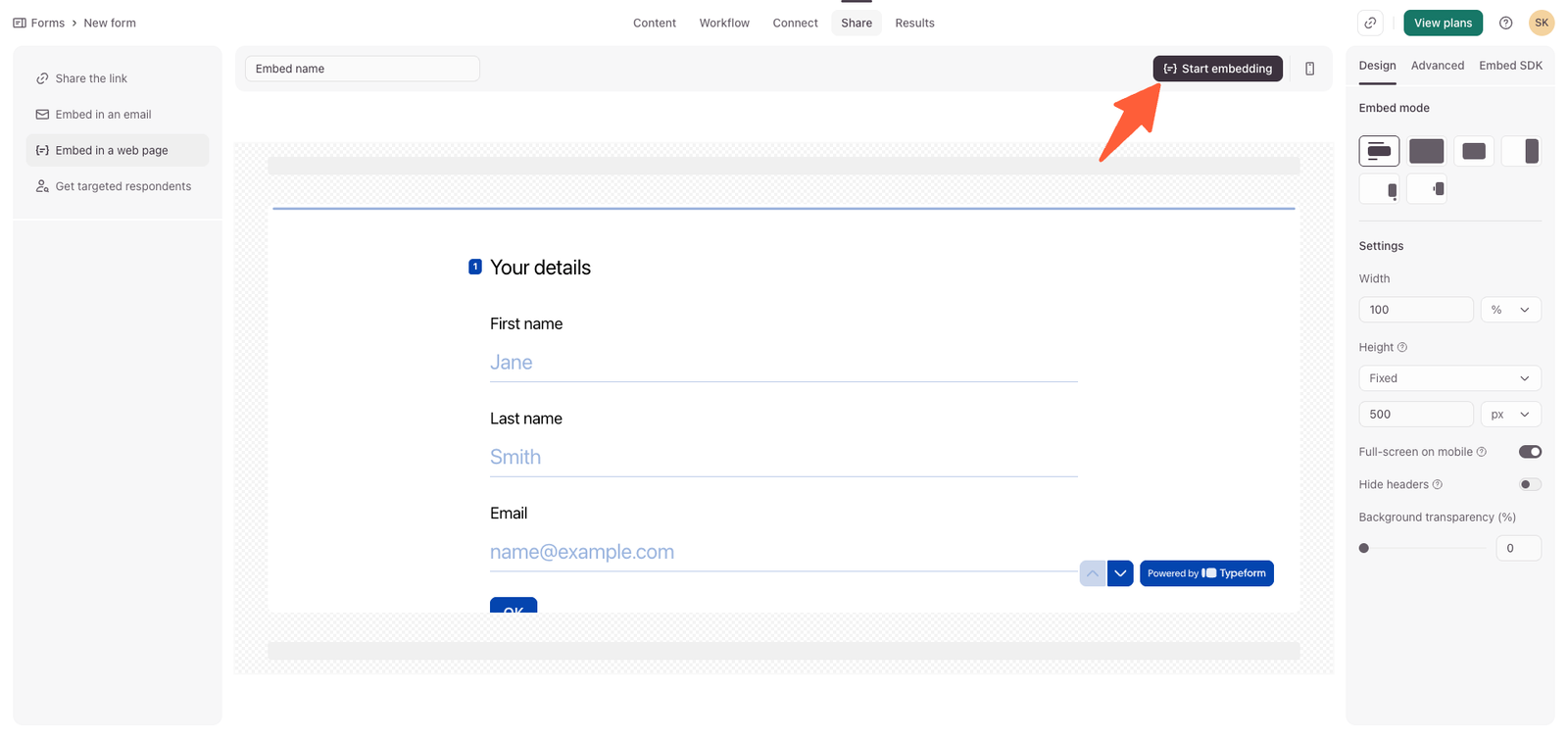The image size is (1568, 740).
Task: Show the Height help tooltip icon
Action: (x=1402, y=347)
